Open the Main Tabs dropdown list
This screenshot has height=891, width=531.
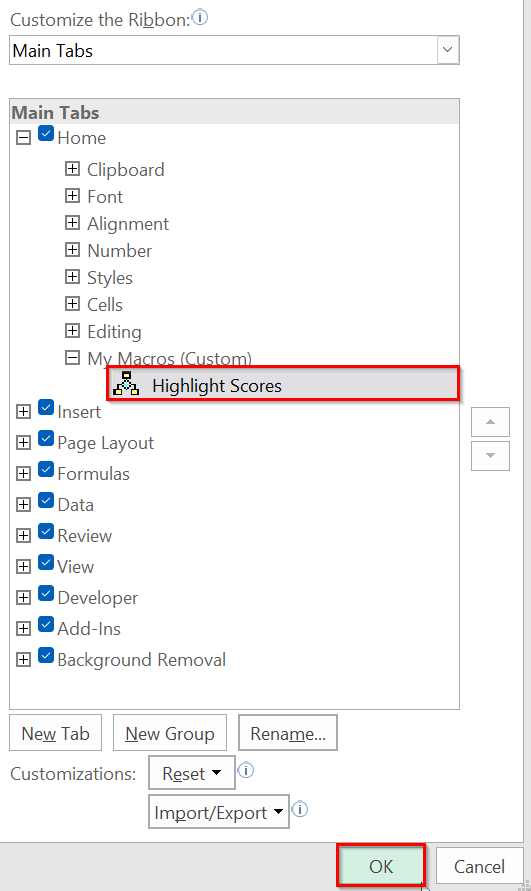(x=447, y=50)
